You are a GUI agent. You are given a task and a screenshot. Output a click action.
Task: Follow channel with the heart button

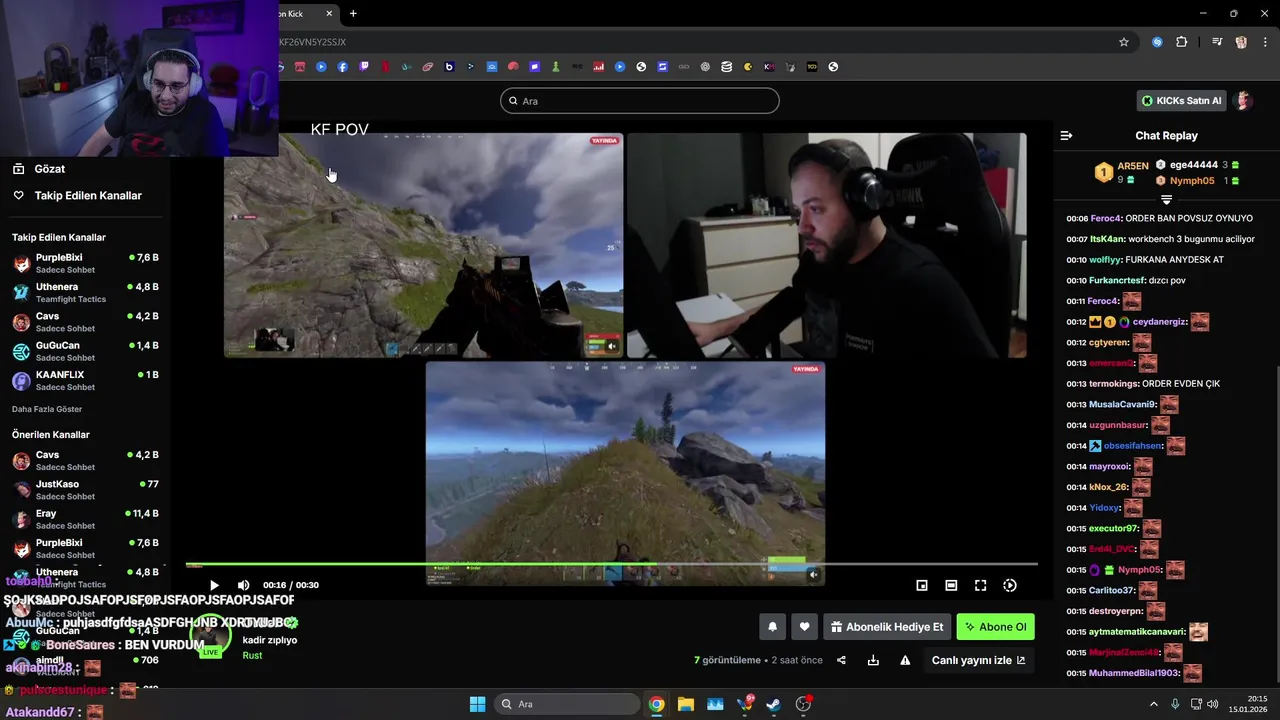coord(804,627)
